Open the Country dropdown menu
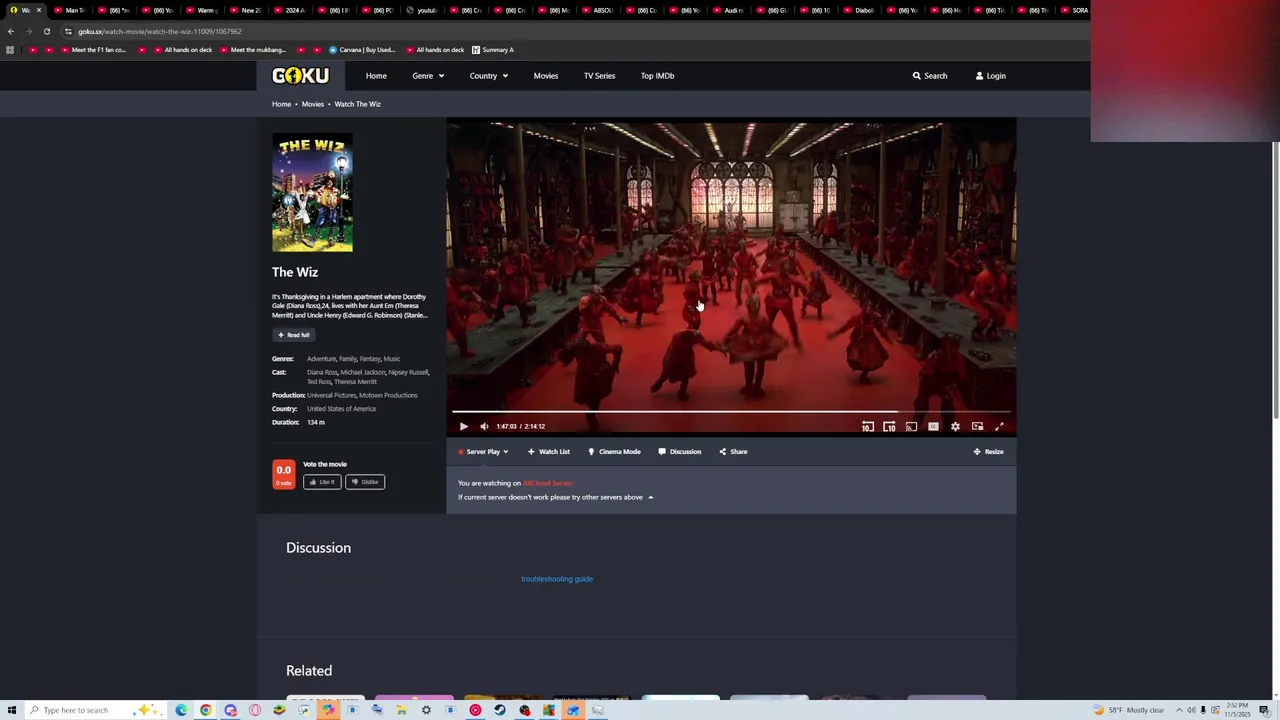 point(489,75)
